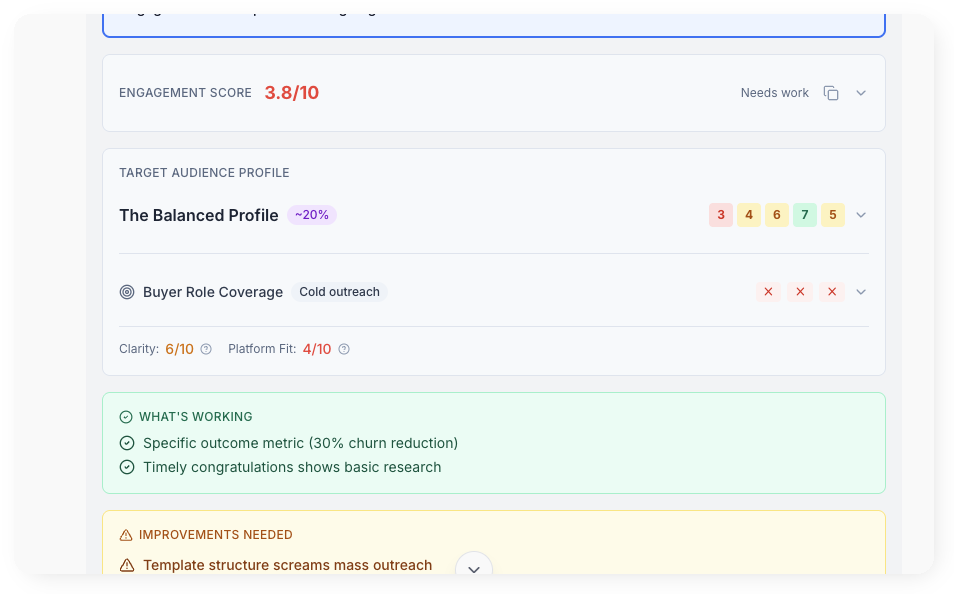Open the info tooltip next to Clarity score
Screen dimensions: 954x594
click(x=206, y=349)
